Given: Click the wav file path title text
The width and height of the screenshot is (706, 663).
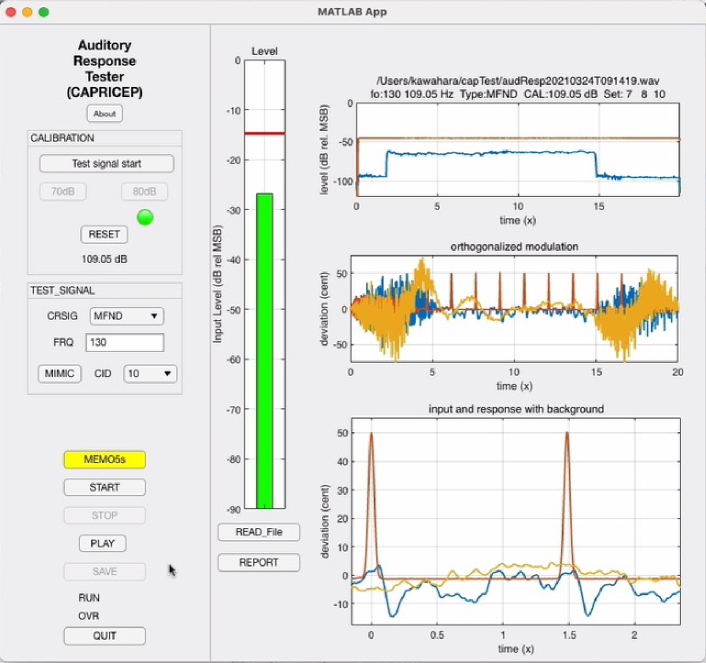Looking at the screenshot, I should [x=518, y=81].
